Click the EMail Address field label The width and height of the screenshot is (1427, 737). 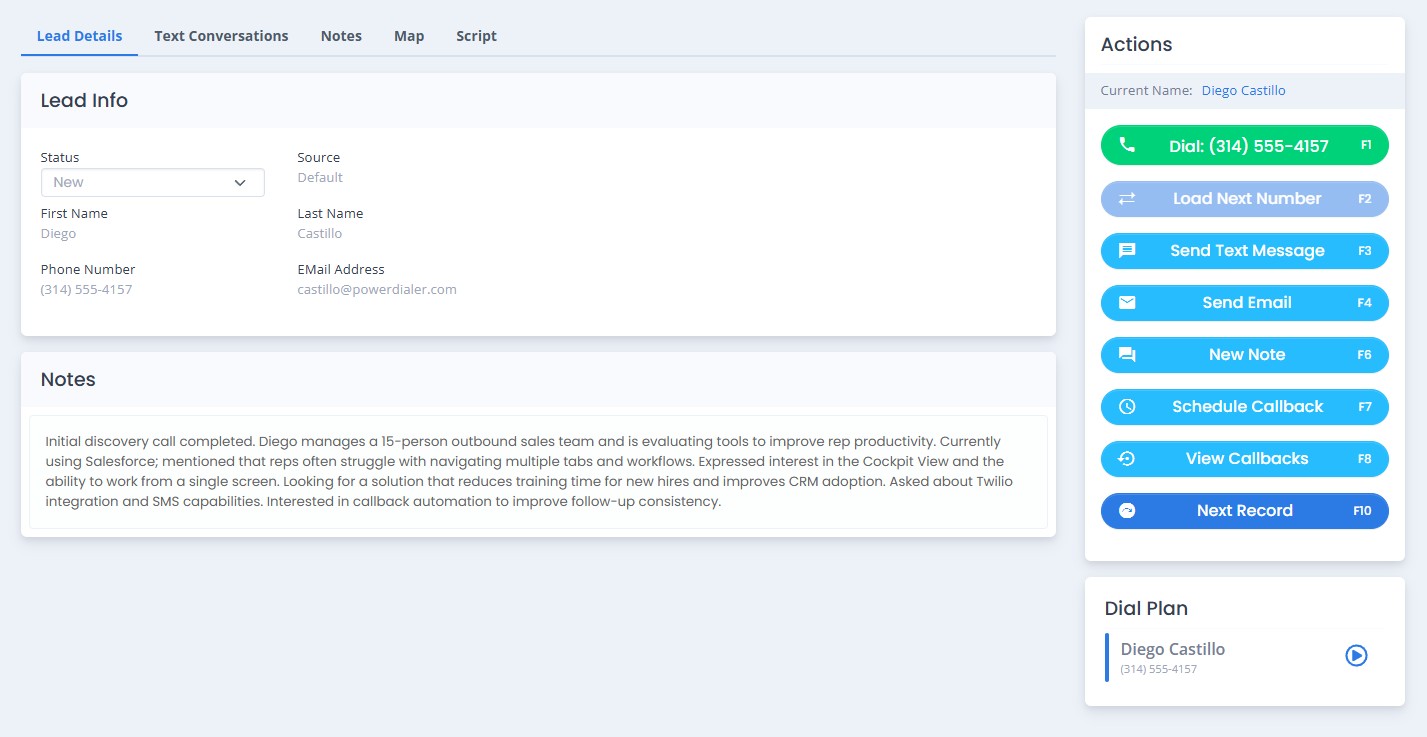341,269
